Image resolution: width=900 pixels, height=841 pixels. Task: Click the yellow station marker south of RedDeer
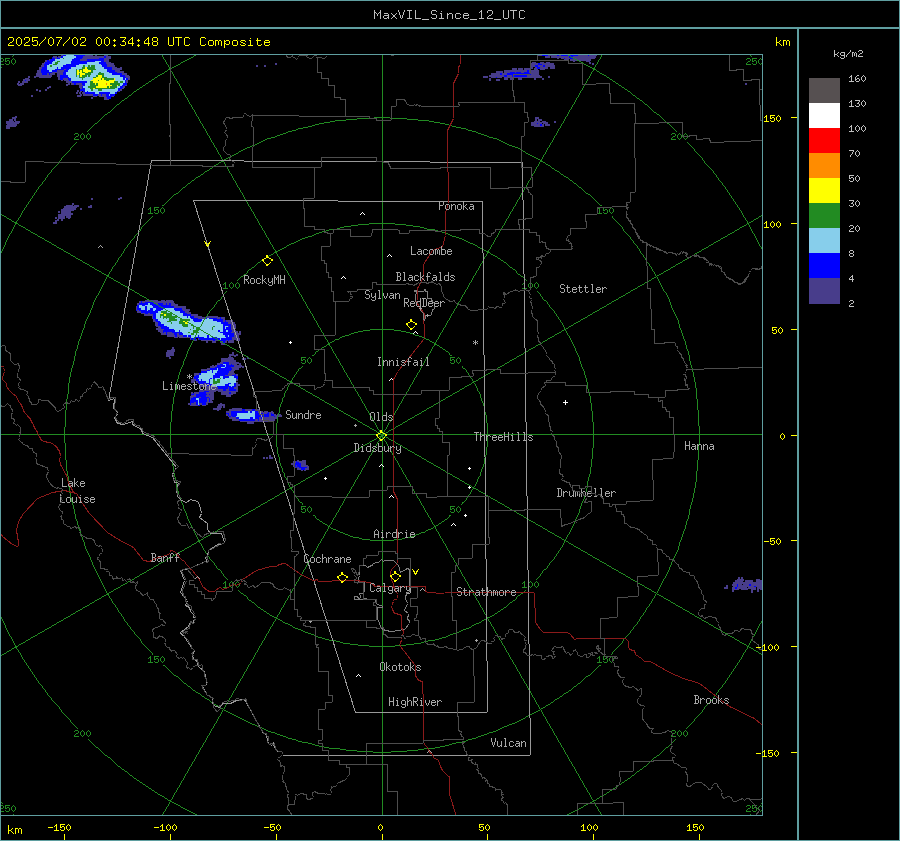tap(412, 325)
